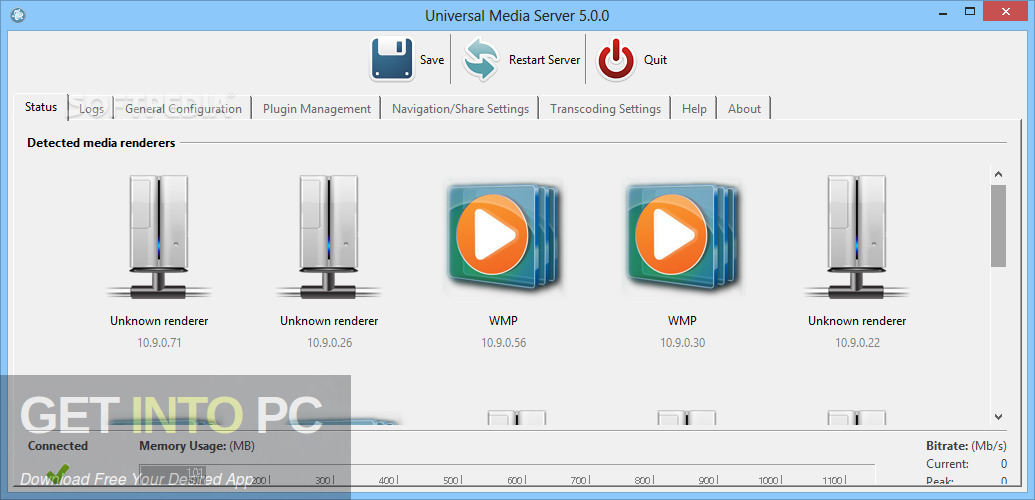Click the renderer list scroll up arrow
Screen dimensions: 1035x500
click(x=998, y=174)
